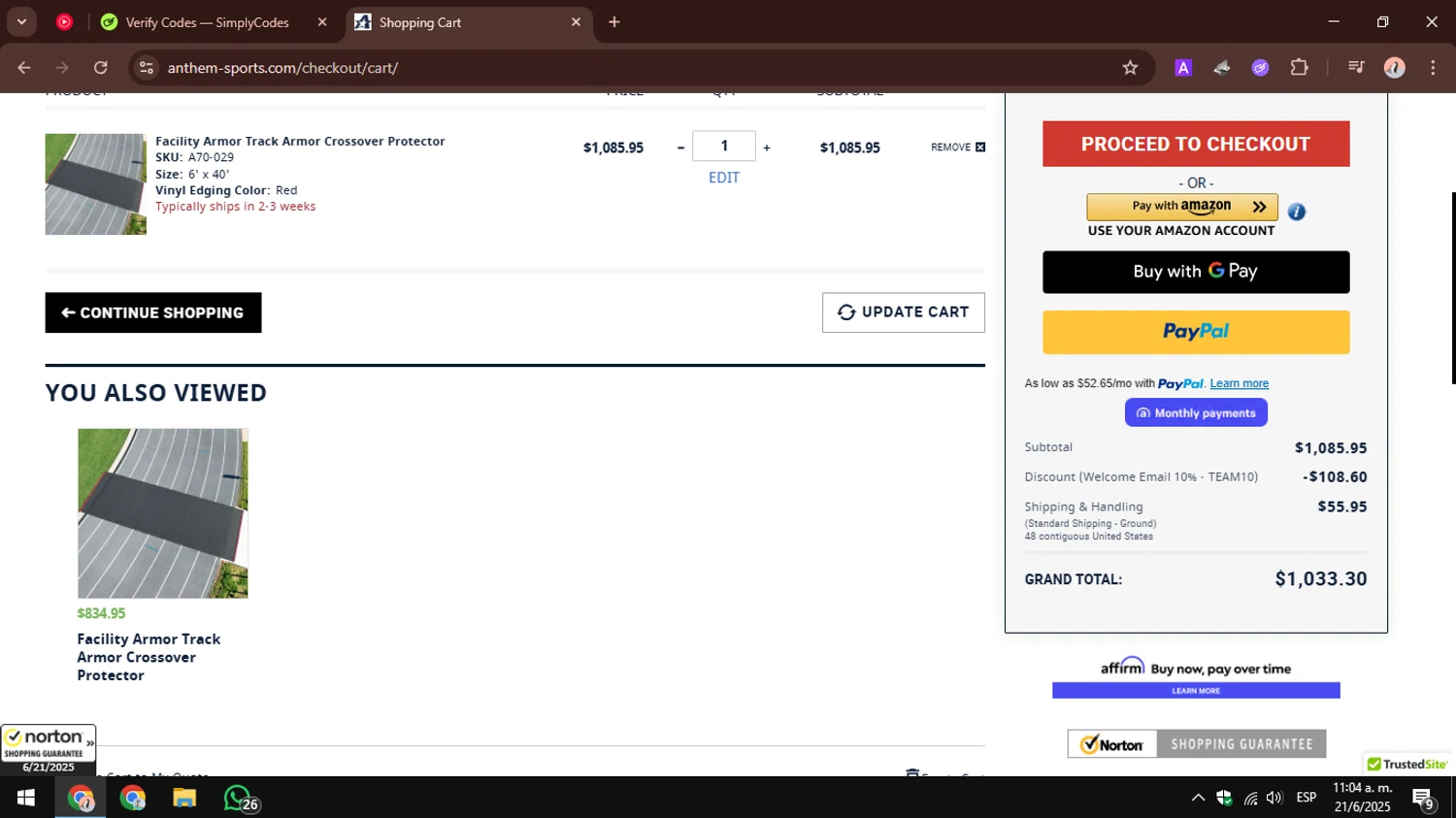
Task: Open network settings tray icon
Action: (1250, 798)
